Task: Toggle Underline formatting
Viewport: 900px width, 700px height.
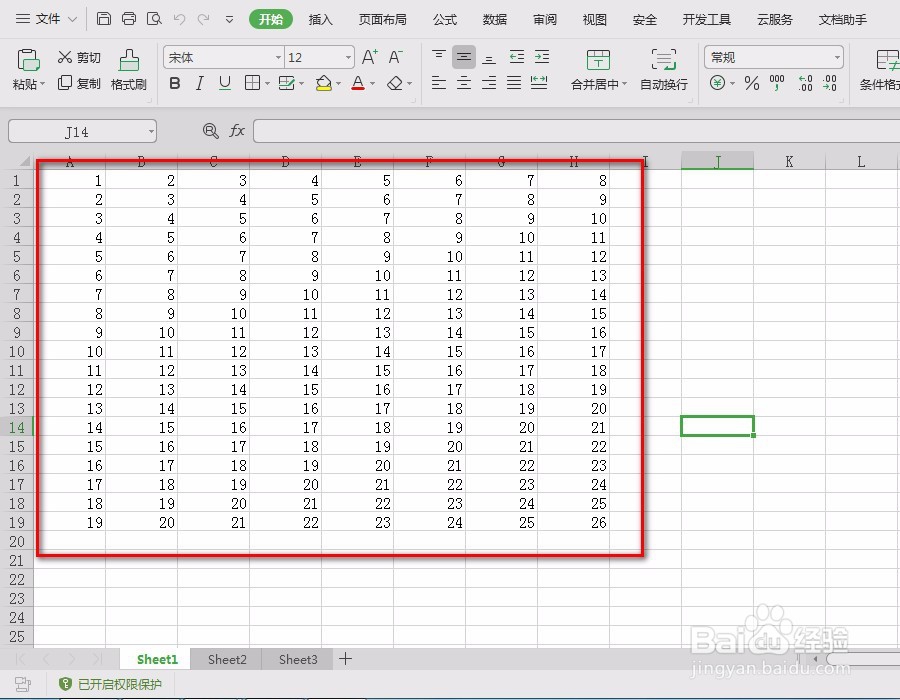Action: point(224,84)
